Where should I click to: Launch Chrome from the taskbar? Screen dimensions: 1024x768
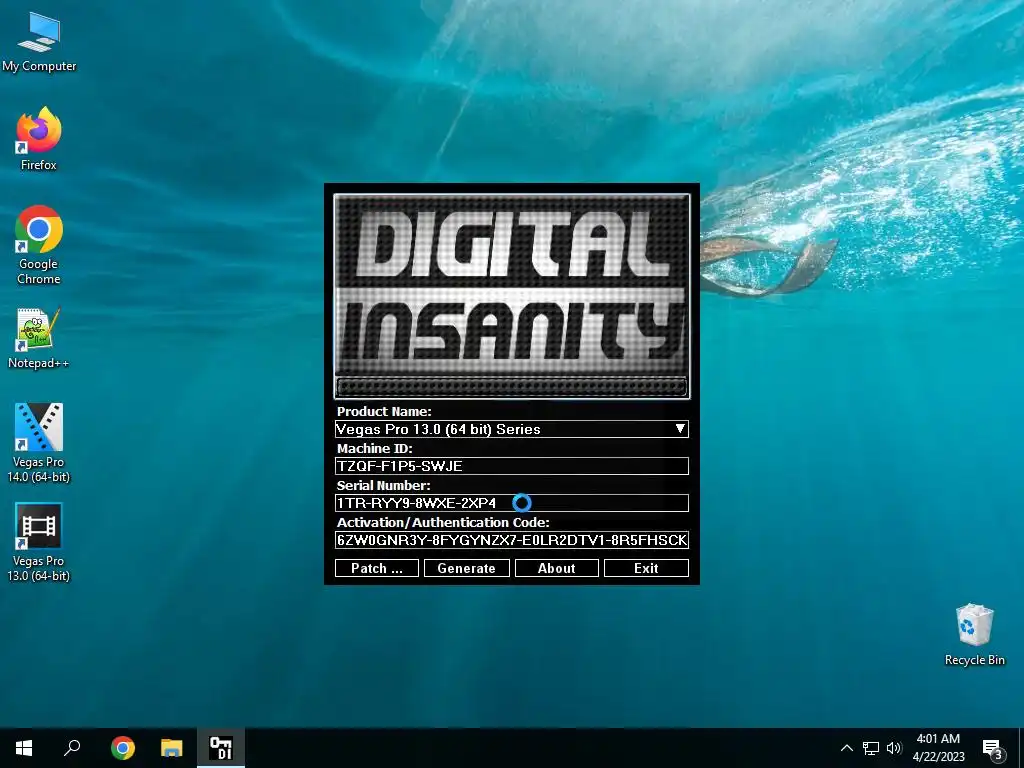(x=123, y=748)
